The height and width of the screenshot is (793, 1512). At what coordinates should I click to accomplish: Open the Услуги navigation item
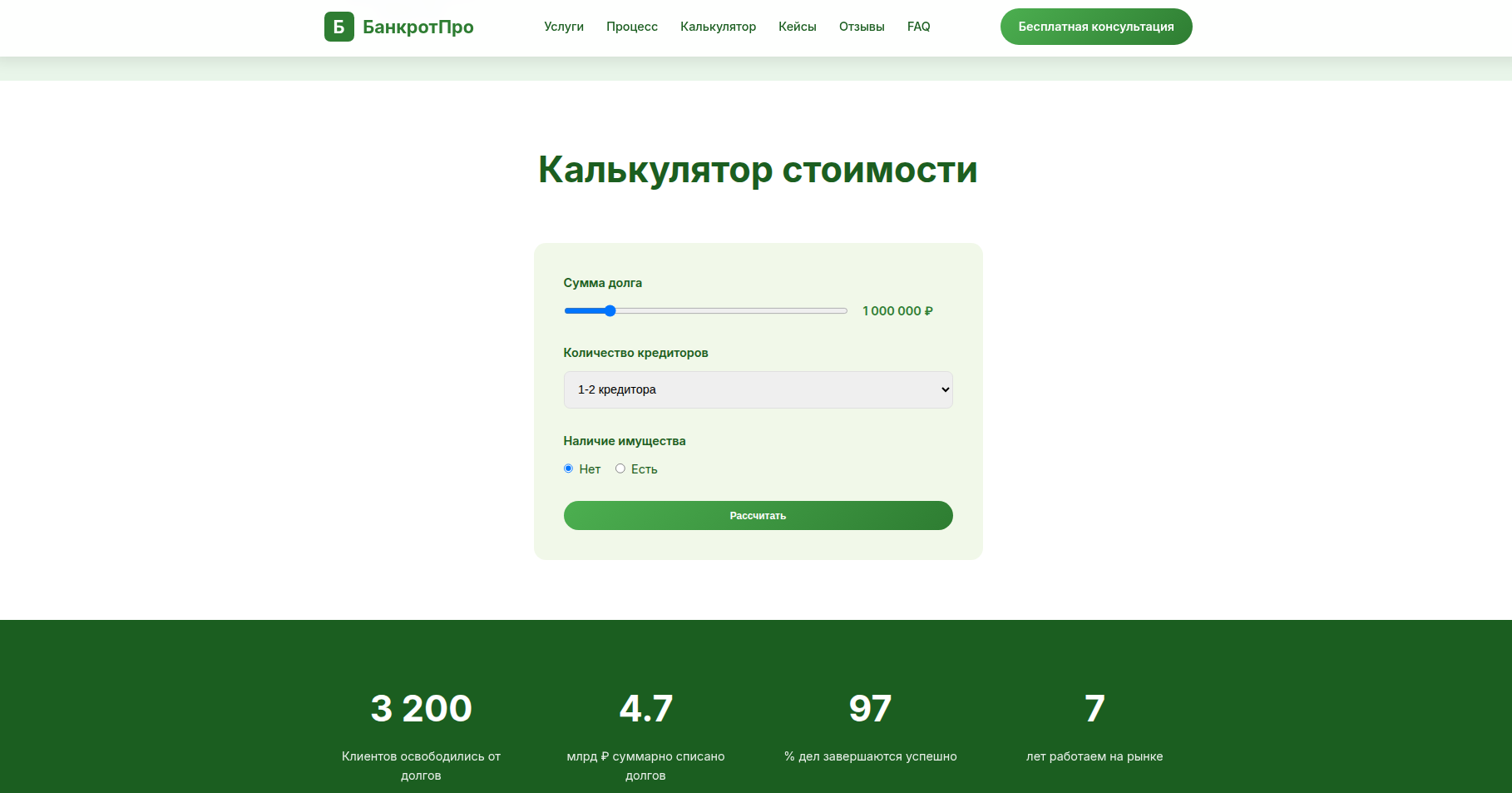(x=563, y=27)
